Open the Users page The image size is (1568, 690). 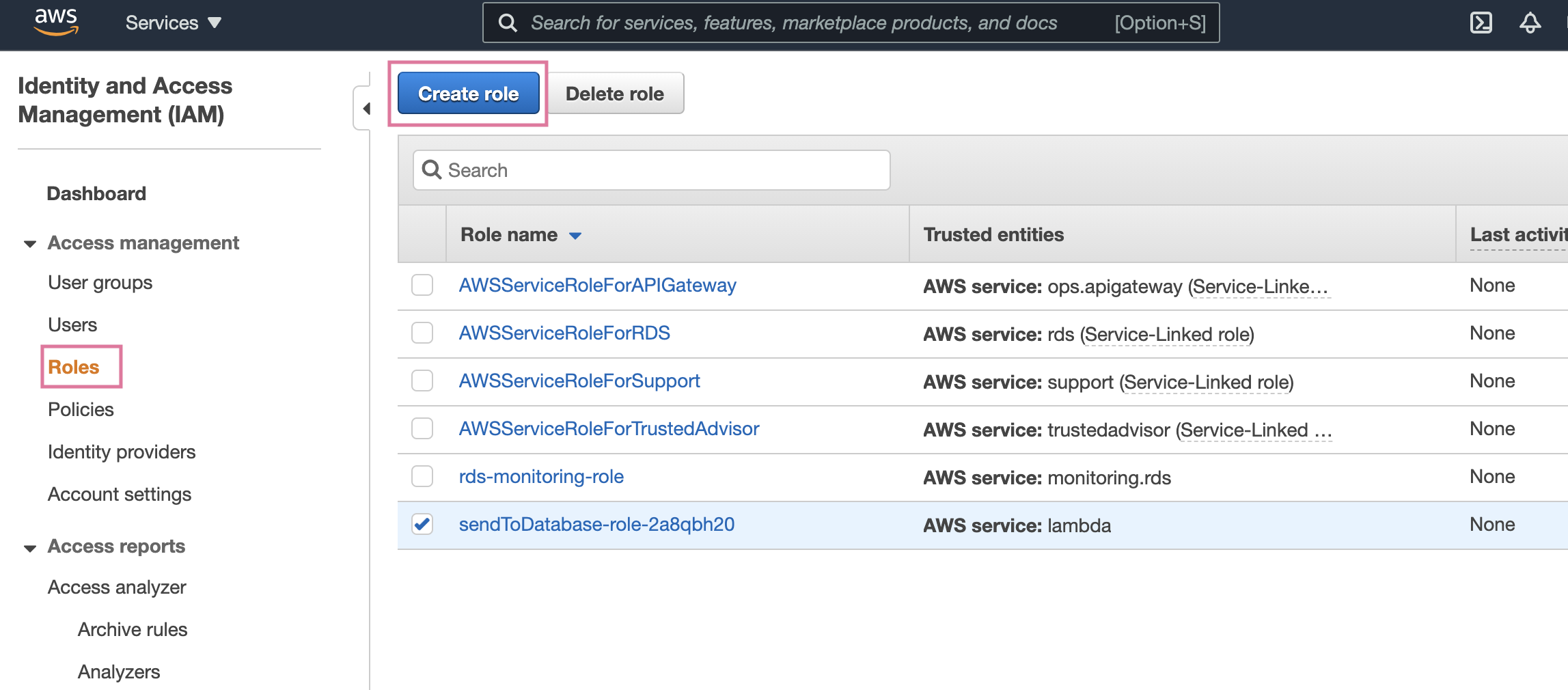tap(72, 325)
